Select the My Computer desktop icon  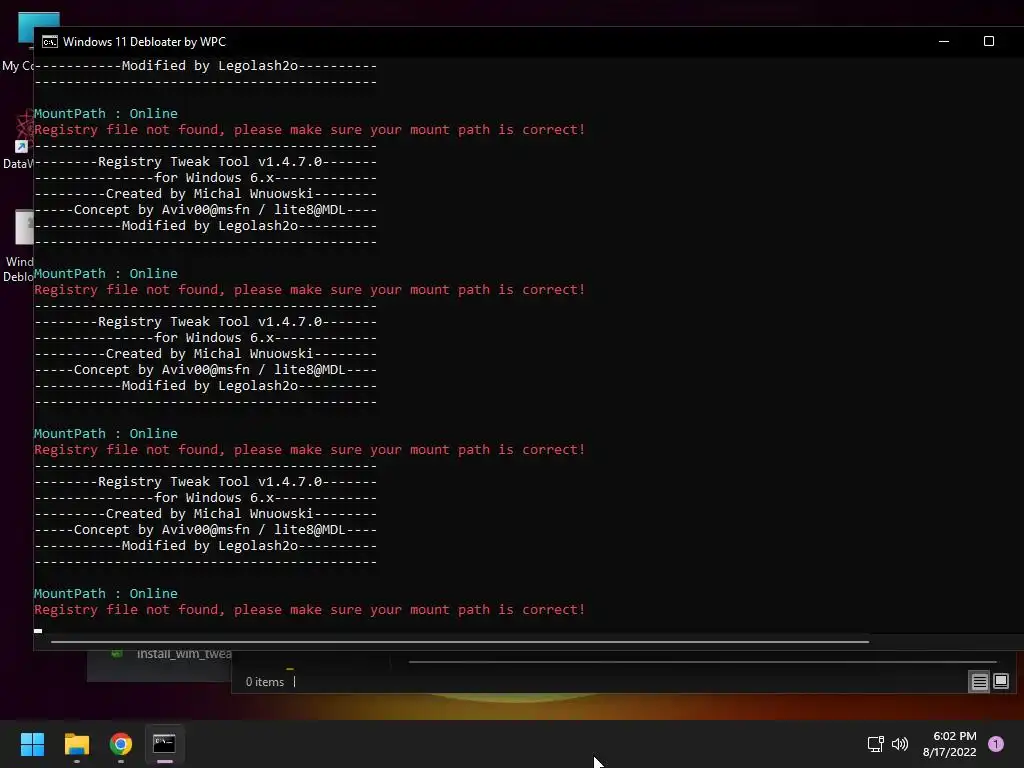18,42
